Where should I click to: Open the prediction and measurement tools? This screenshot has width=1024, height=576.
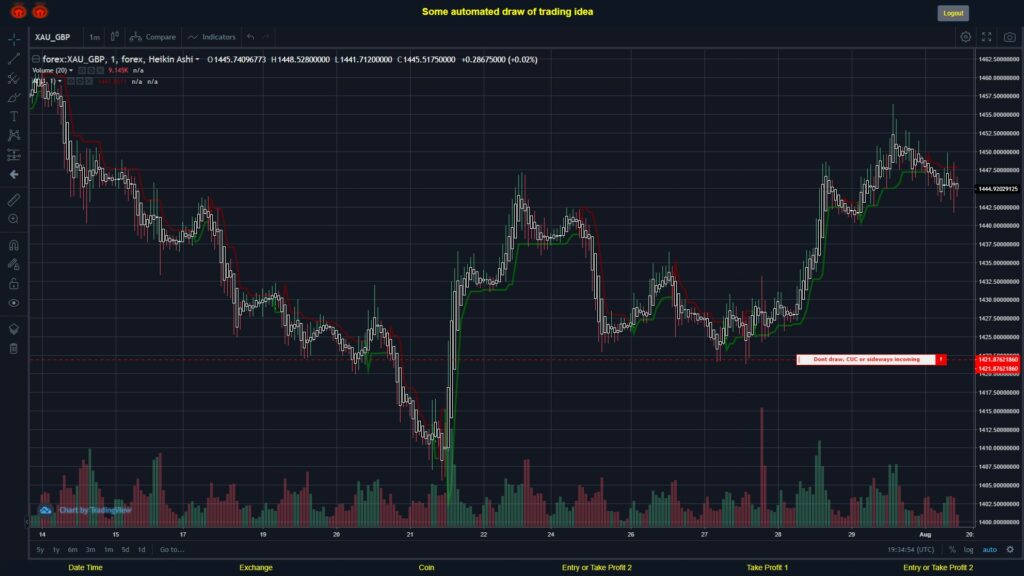point(14,155)
